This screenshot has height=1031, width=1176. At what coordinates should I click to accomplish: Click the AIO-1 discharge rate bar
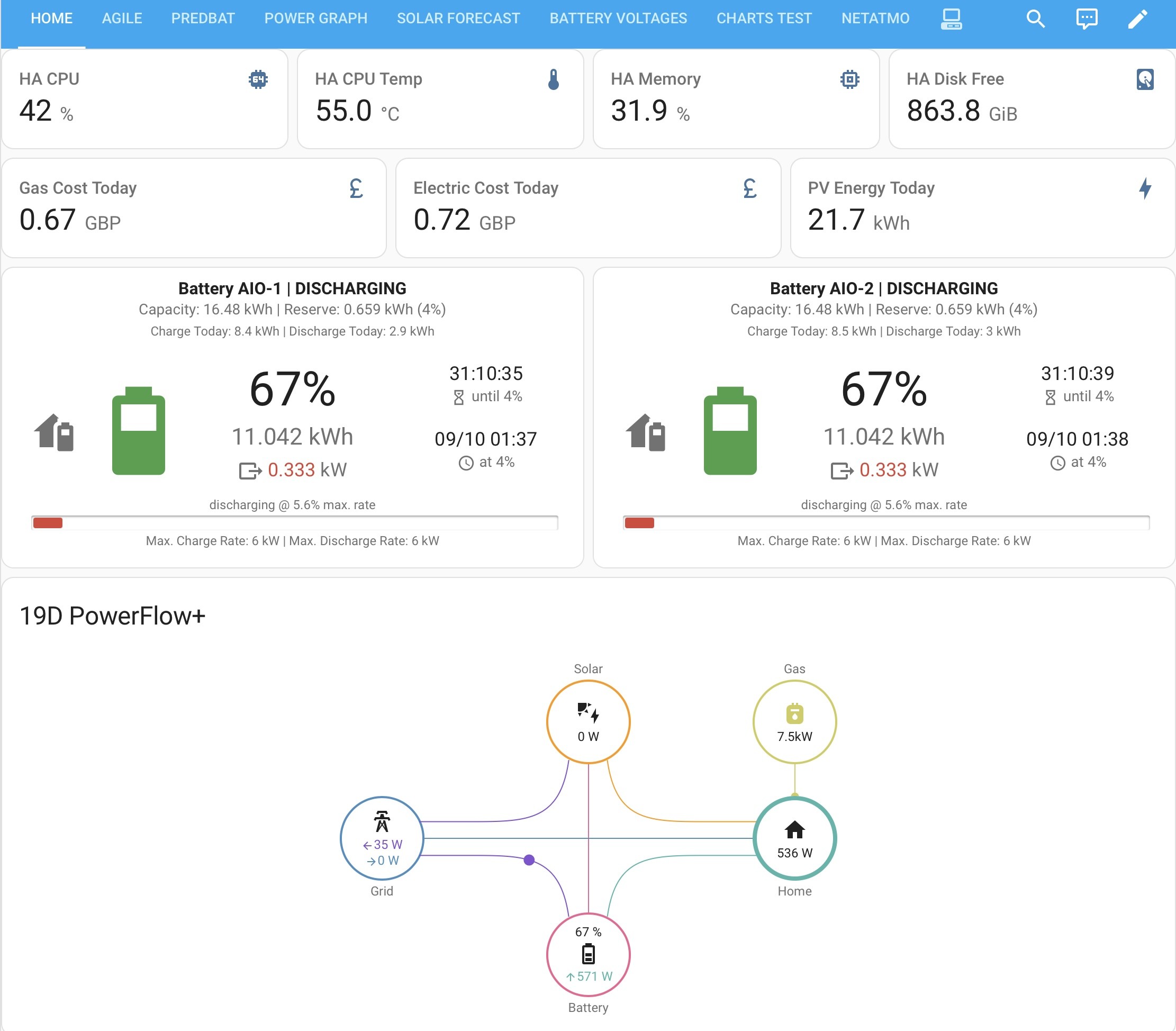[x=295, y=522]
